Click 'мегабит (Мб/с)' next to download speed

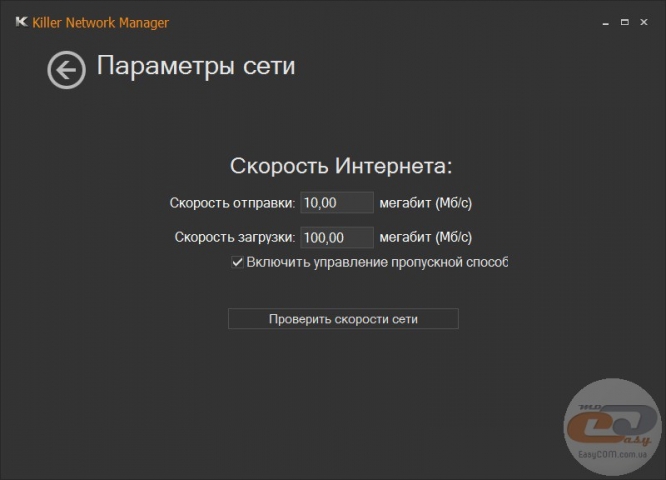coord(426,237)
